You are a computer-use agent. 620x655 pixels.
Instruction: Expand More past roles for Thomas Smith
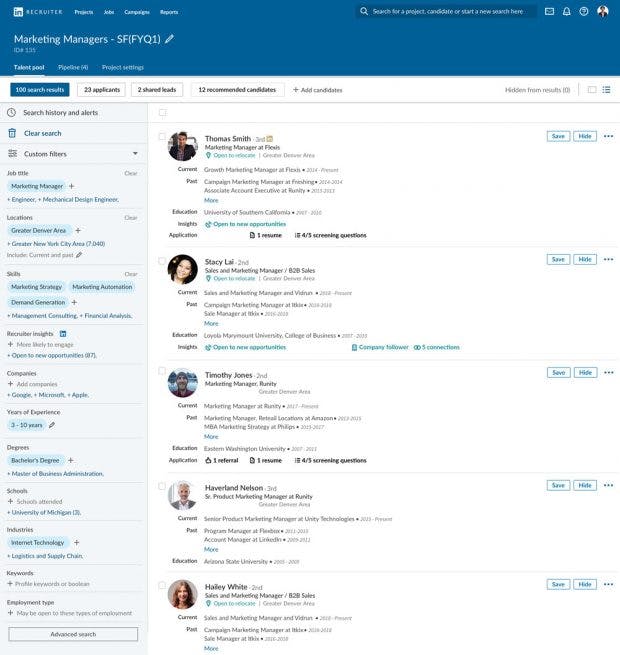(x=211, y=200)
